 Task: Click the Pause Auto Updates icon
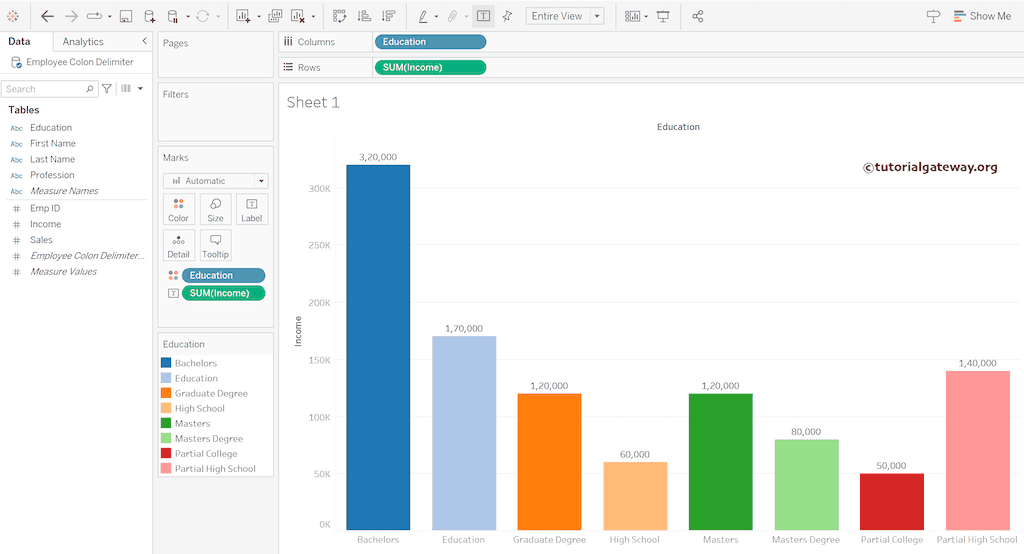(173, 16)
